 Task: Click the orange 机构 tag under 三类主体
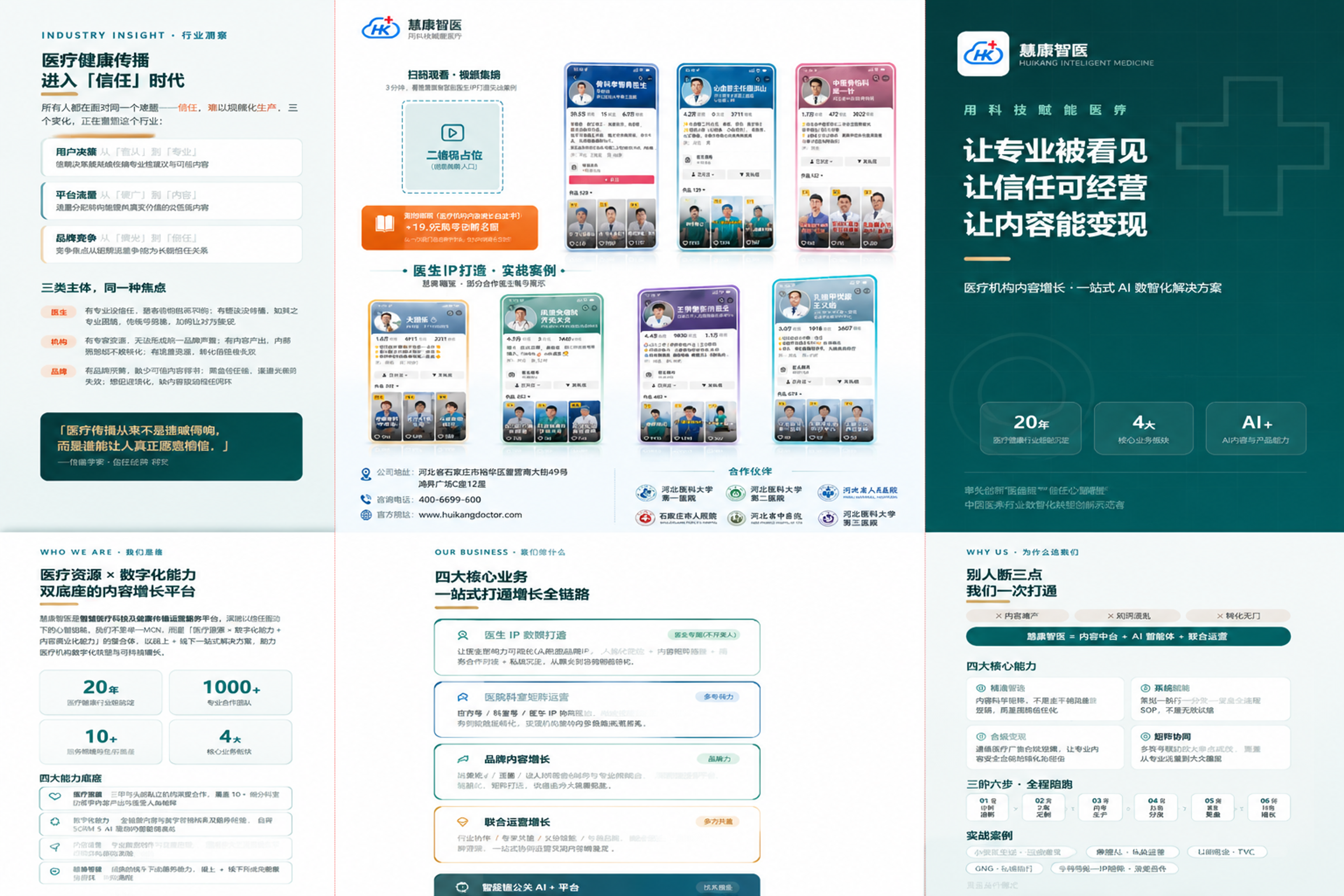pos(59,342)
